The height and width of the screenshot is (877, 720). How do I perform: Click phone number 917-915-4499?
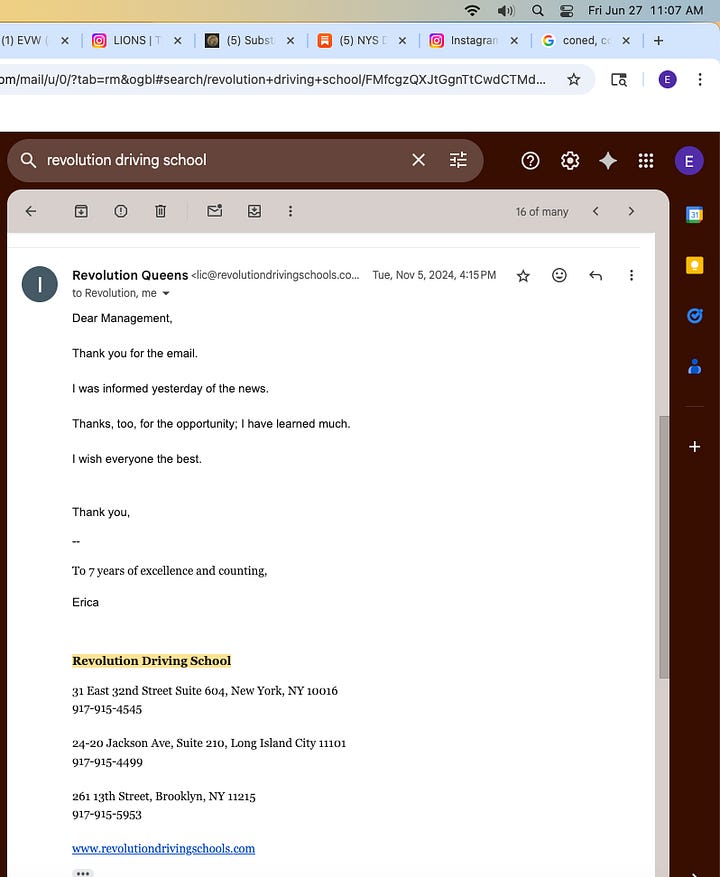pyautogui.click(x=107, y=762)
